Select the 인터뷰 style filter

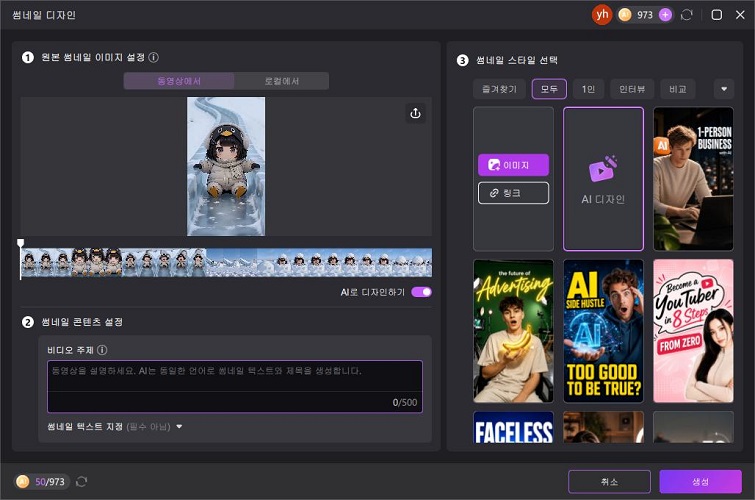click(632, 89)
